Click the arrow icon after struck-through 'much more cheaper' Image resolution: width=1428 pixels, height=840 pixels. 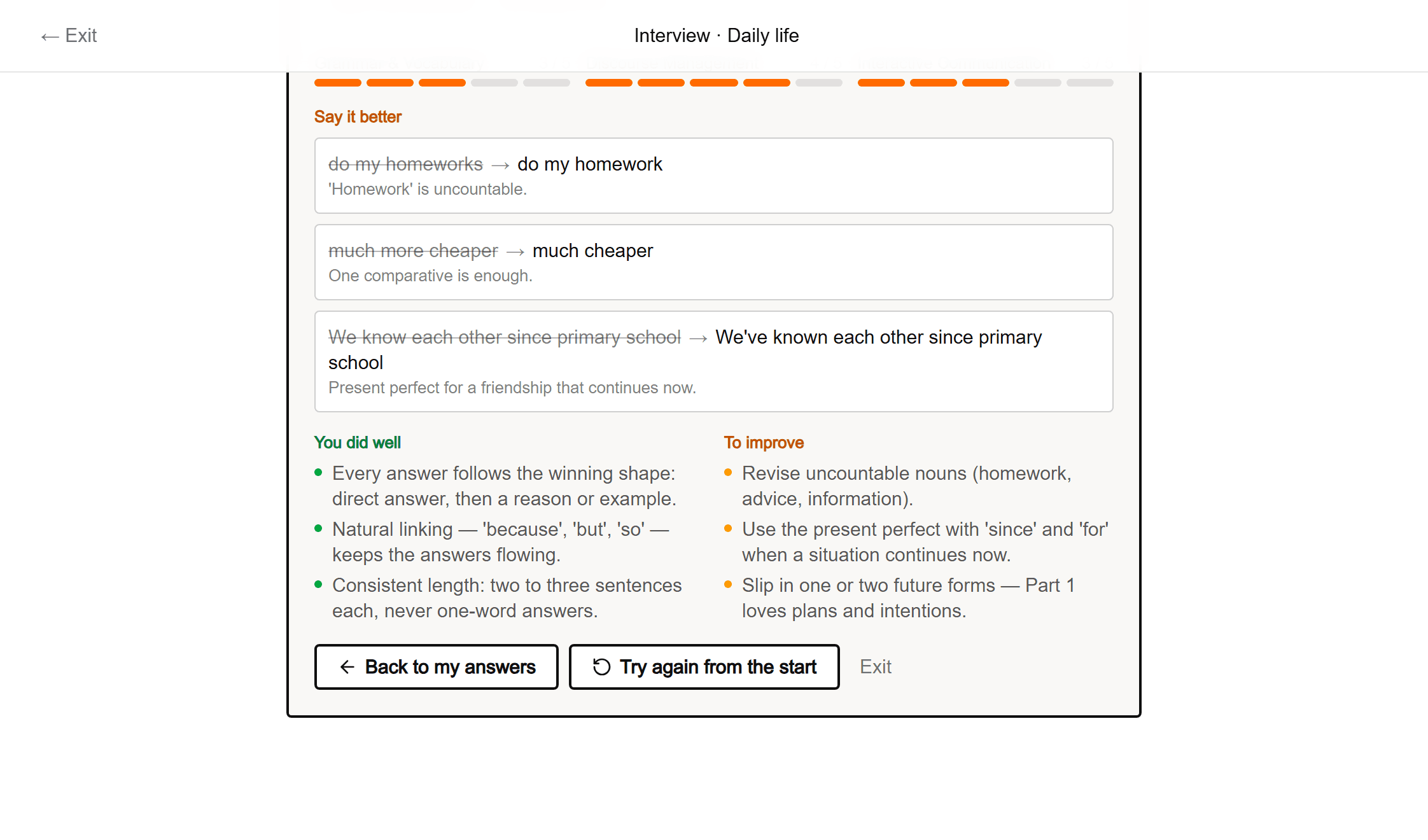click(515, 252)
